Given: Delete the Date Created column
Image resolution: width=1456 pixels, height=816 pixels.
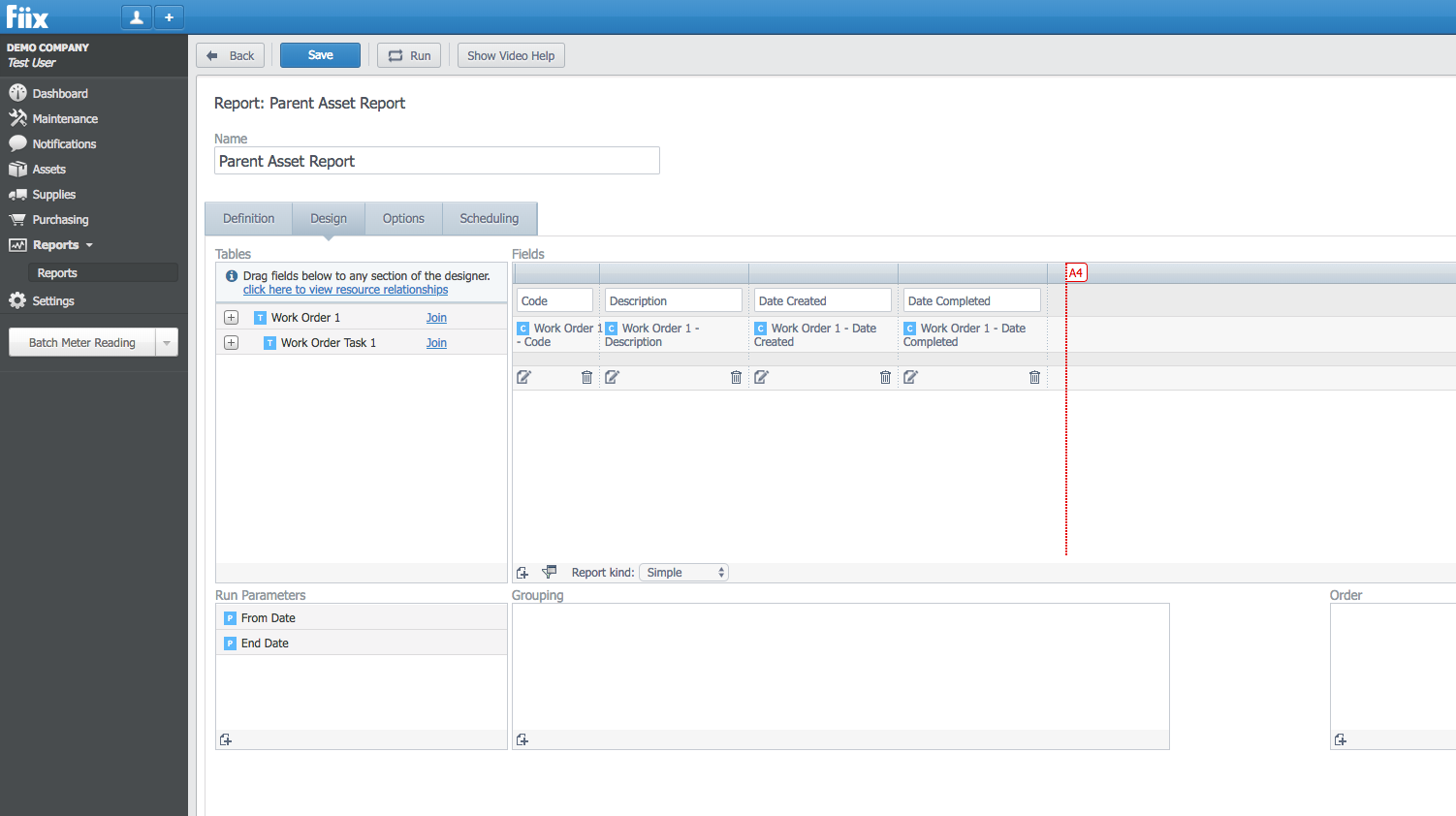Looking at the screenshot, I should [x=885, y=377].
